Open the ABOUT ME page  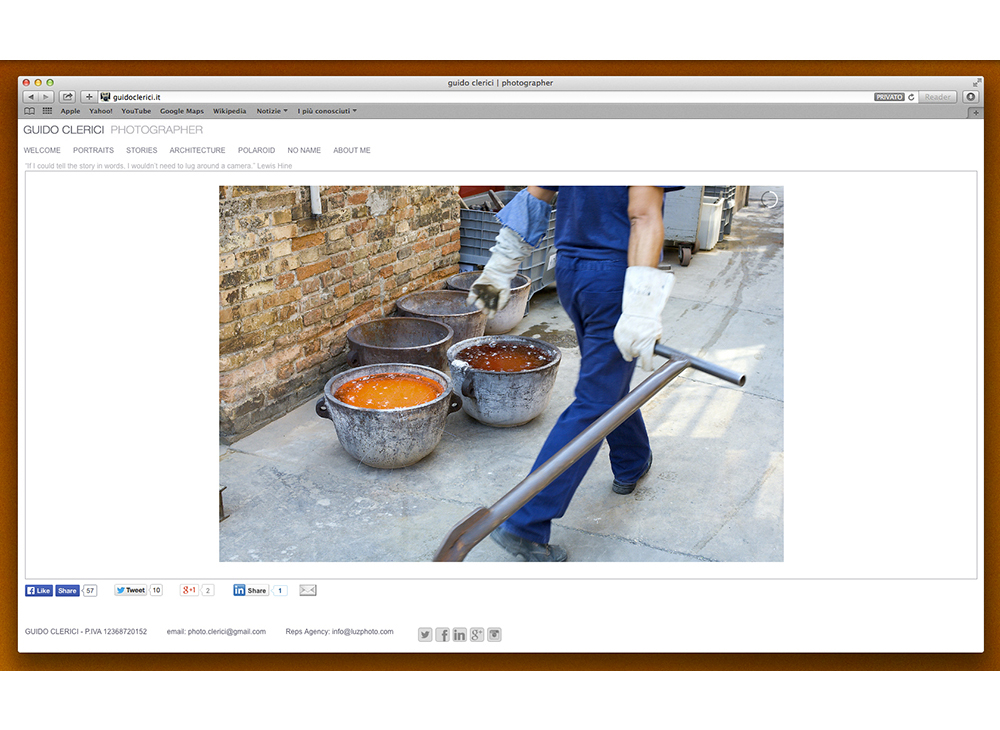[x=352, y=150]
